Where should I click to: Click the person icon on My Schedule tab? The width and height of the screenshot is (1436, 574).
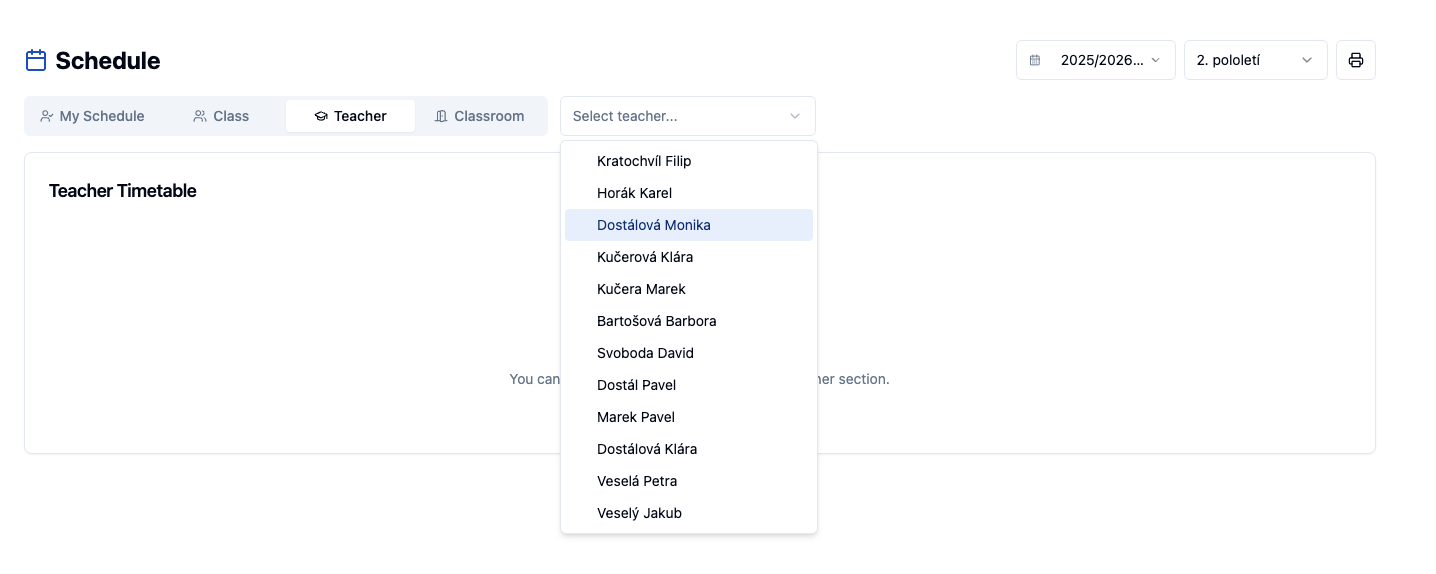(x=46, y=116)
